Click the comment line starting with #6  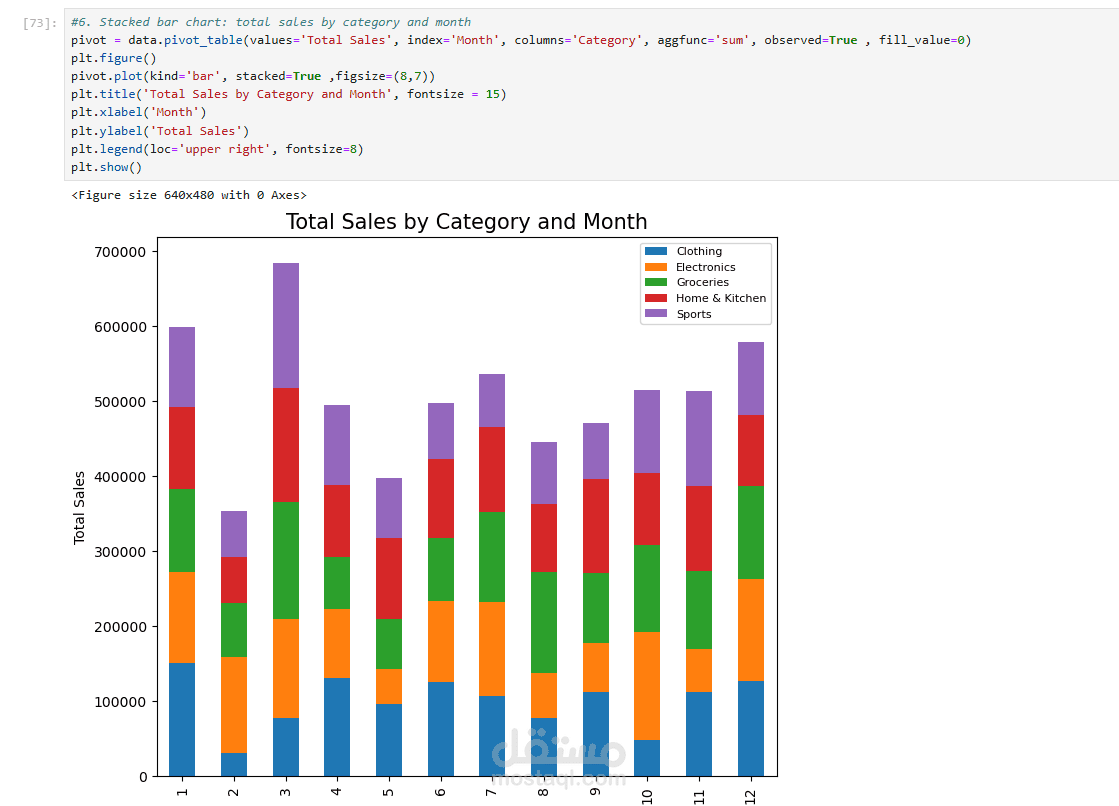pyautogui.click(x=271, y=22)
